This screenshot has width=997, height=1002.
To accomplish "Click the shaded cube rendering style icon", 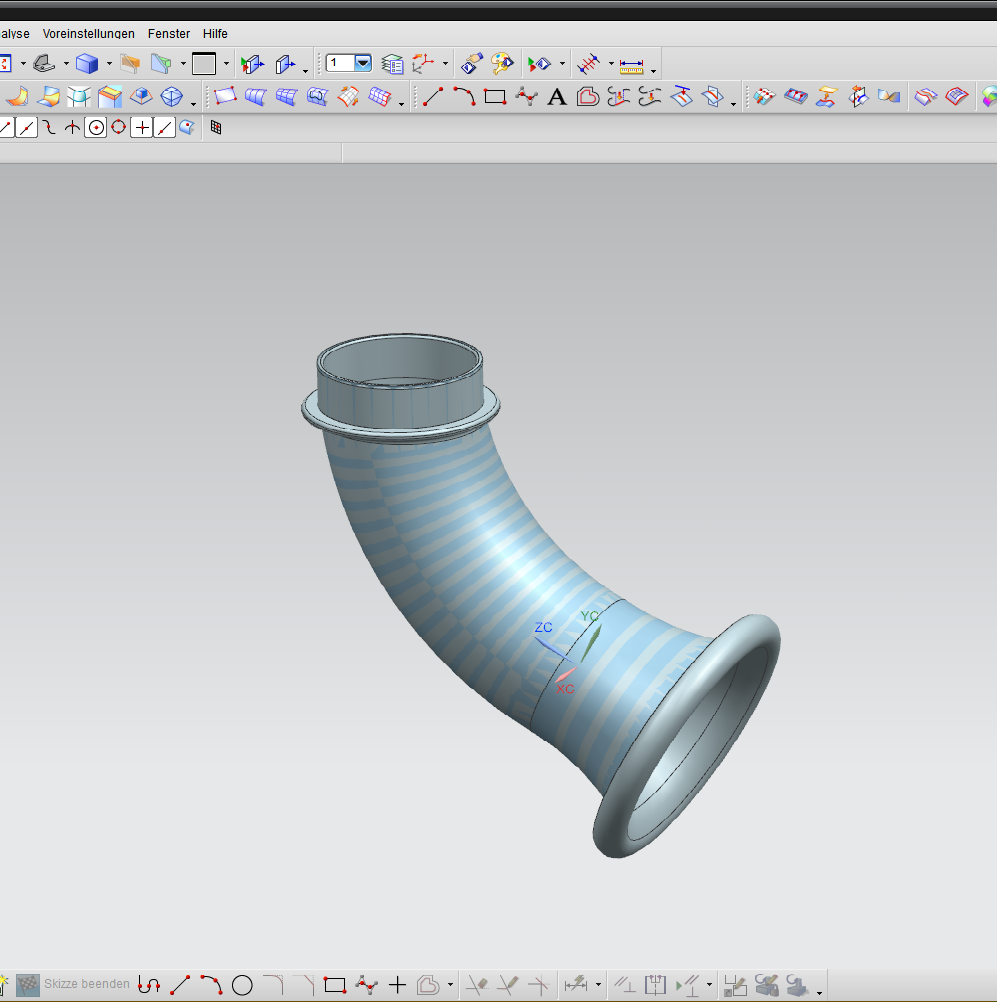I will [x=88, y=64].
